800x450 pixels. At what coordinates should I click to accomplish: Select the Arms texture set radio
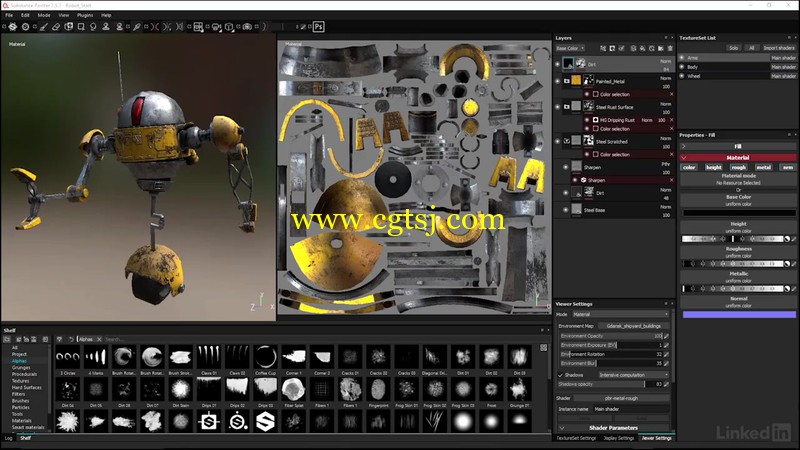point(682,58)
